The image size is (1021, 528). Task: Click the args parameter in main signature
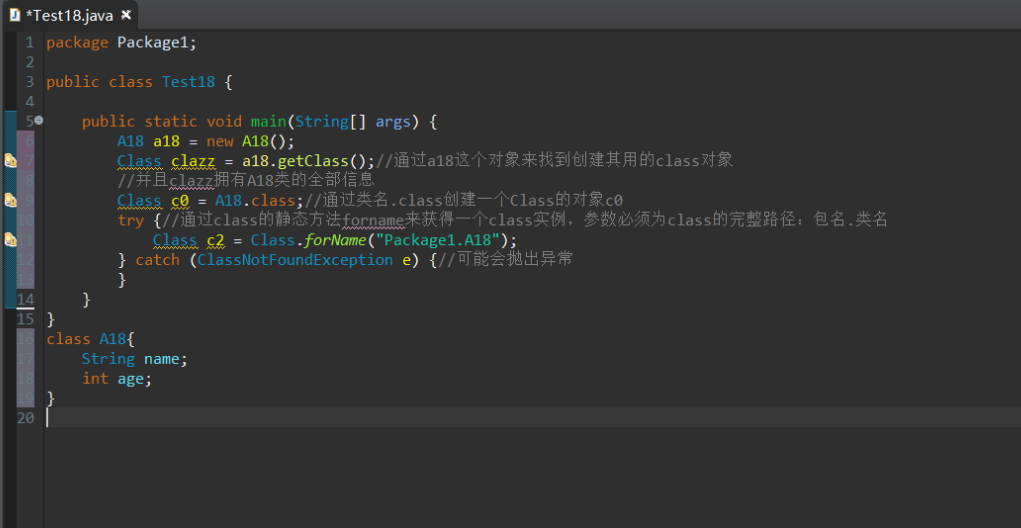pos(393,122)
